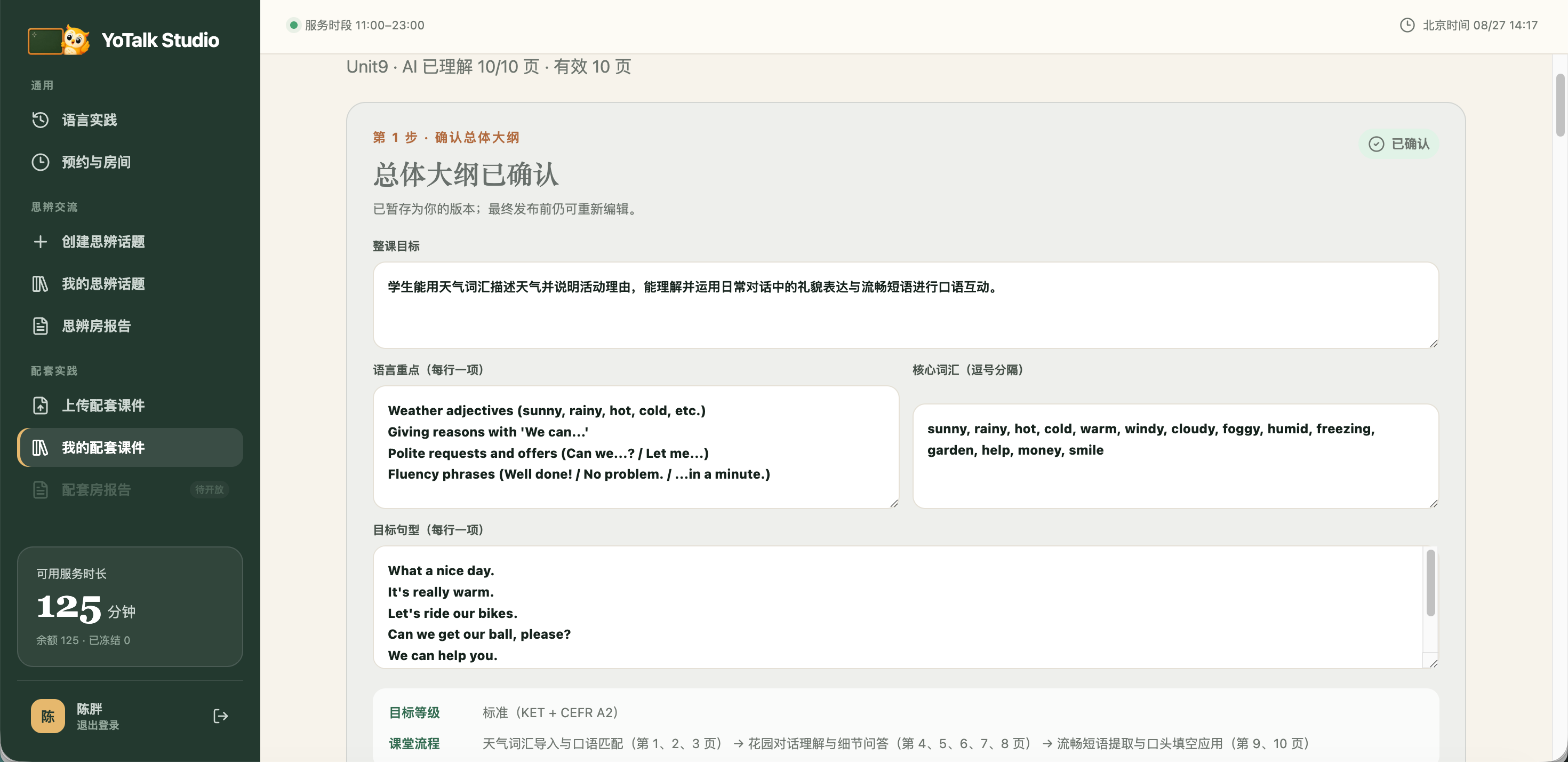Click the 目标等级 label

coord(414,713)
